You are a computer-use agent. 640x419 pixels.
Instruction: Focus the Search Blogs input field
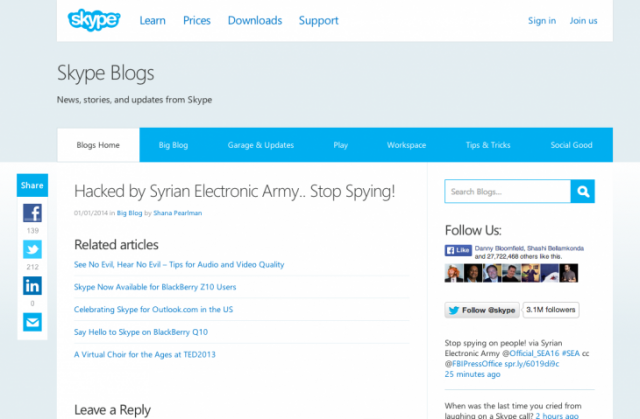coord(506,192)
